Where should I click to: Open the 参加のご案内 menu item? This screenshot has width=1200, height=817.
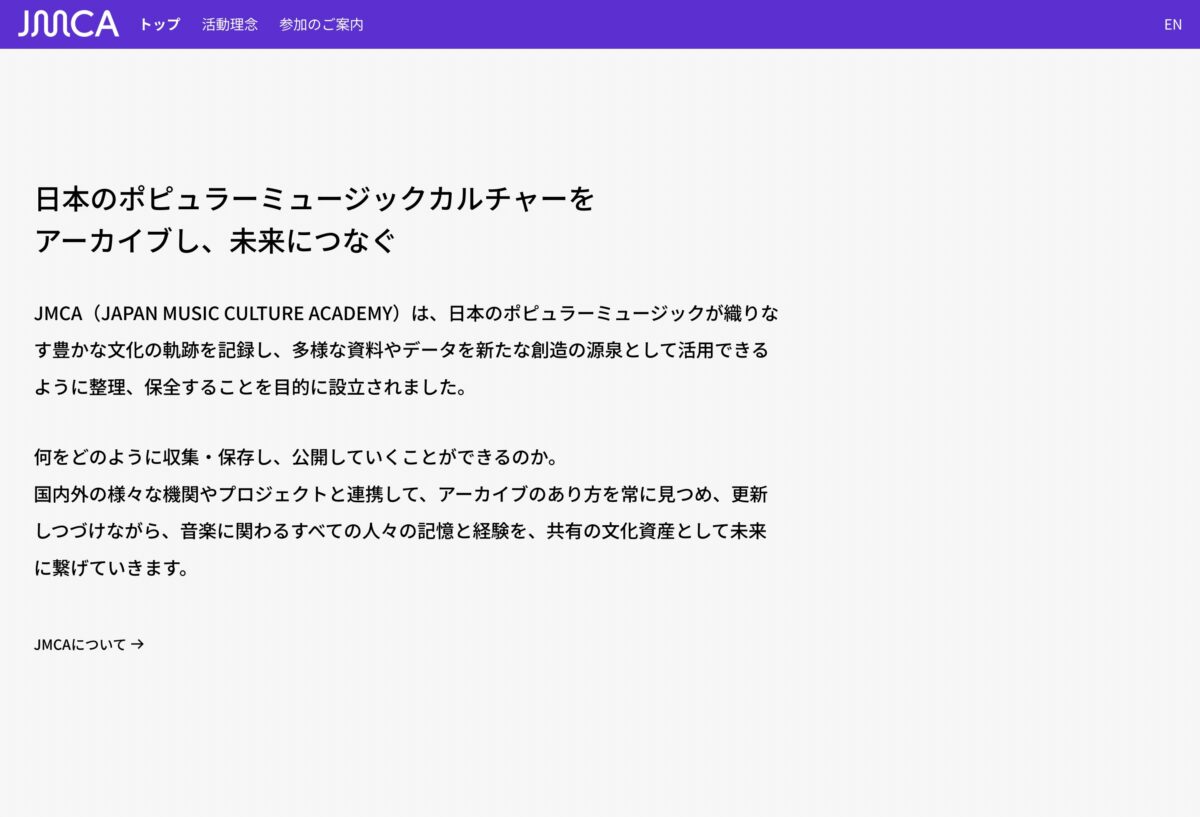321,24
